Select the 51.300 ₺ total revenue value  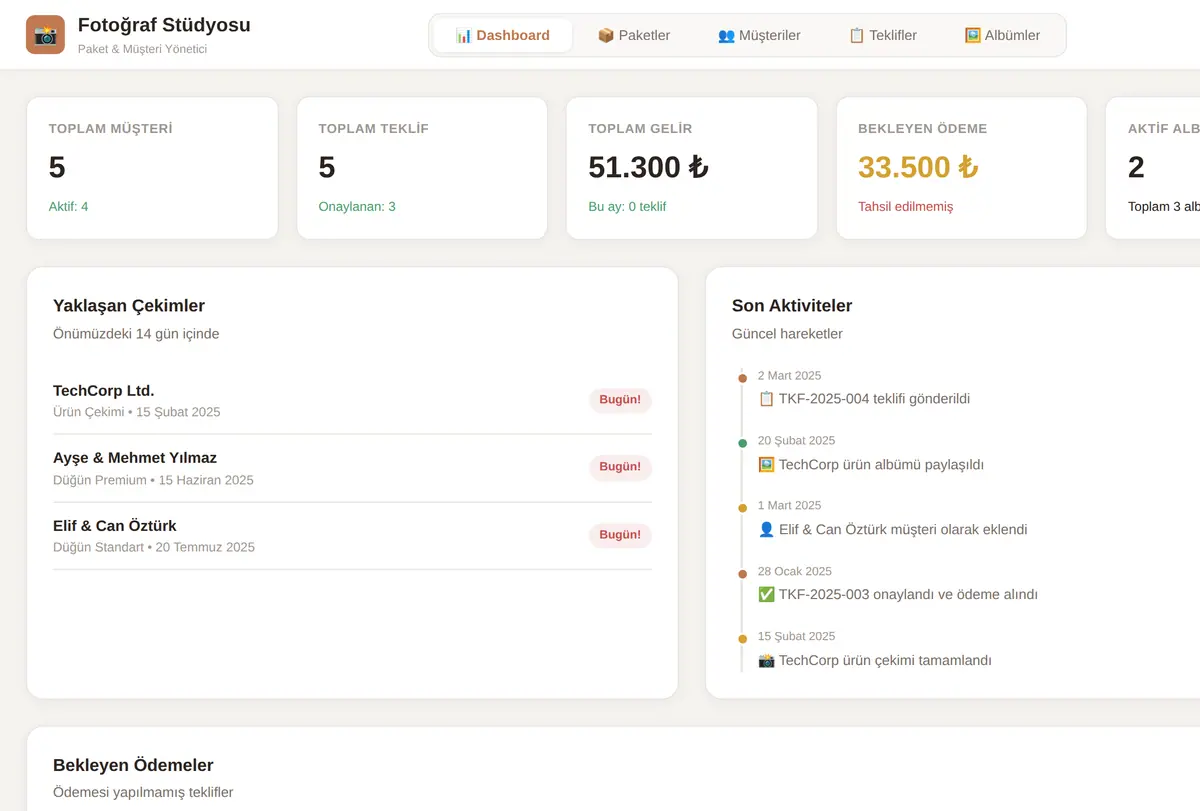tap(648, 167)
